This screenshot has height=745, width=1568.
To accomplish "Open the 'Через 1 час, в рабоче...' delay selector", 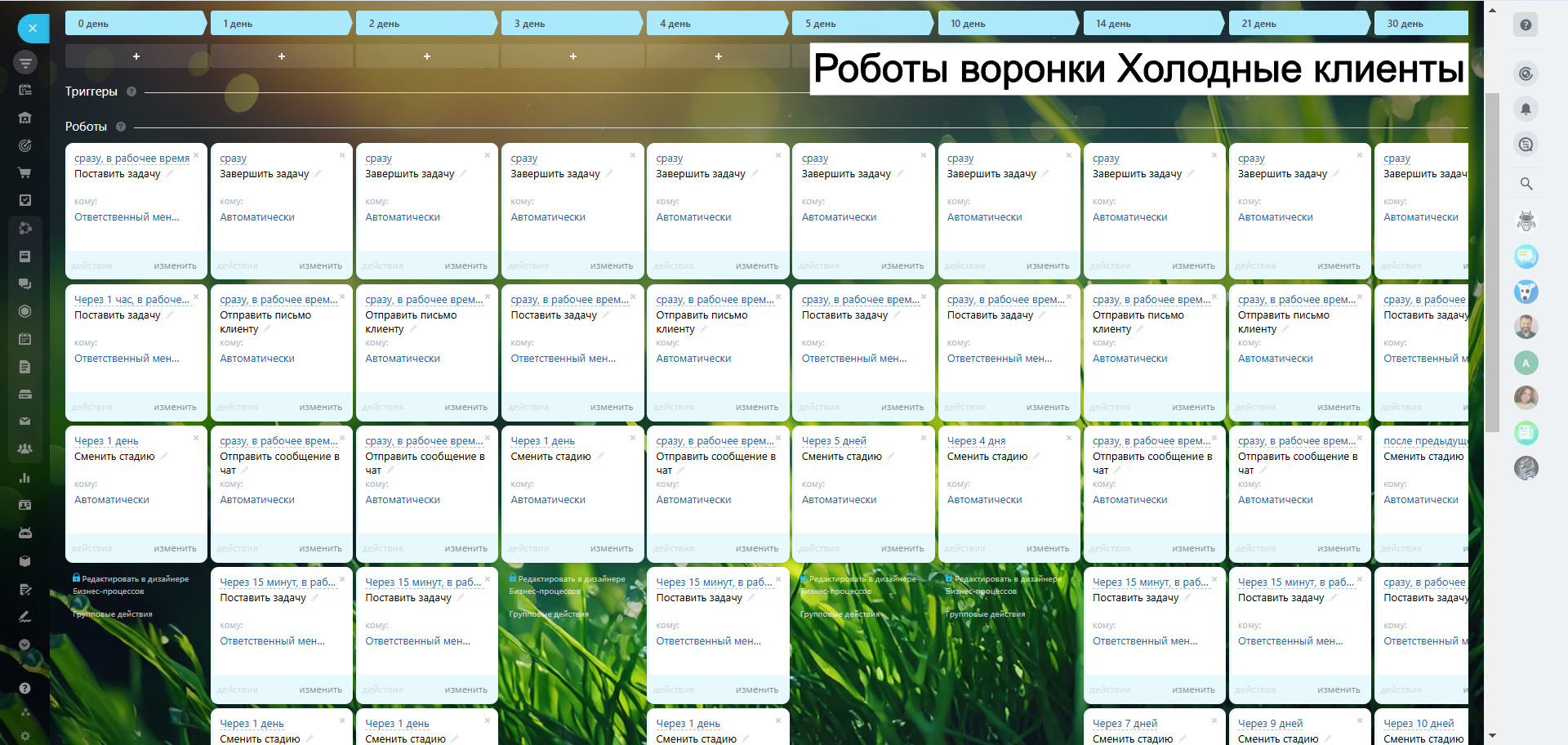I will coord(131,300).
